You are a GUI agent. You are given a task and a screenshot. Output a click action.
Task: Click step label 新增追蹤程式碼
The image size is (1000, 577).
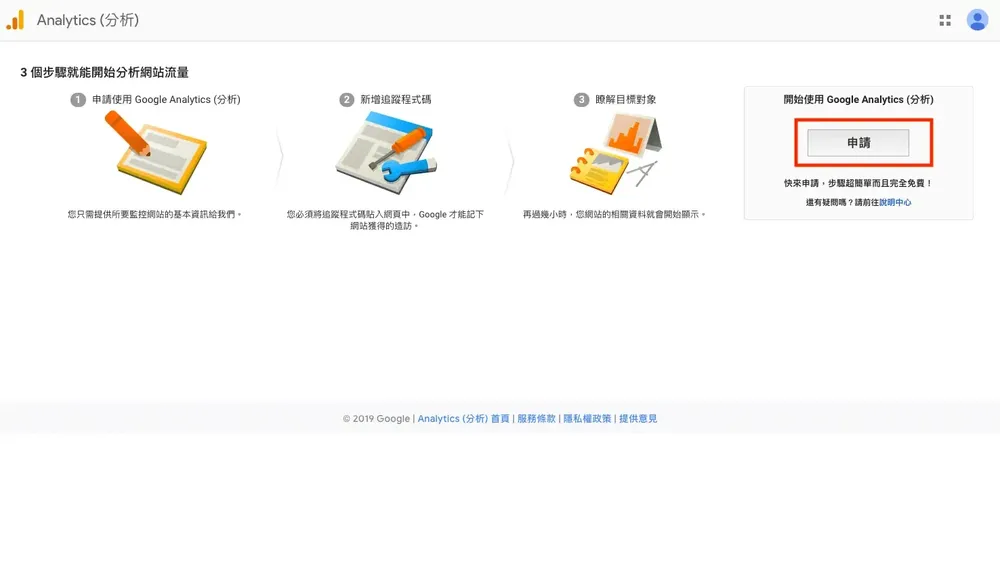click(x=395, y=99)
